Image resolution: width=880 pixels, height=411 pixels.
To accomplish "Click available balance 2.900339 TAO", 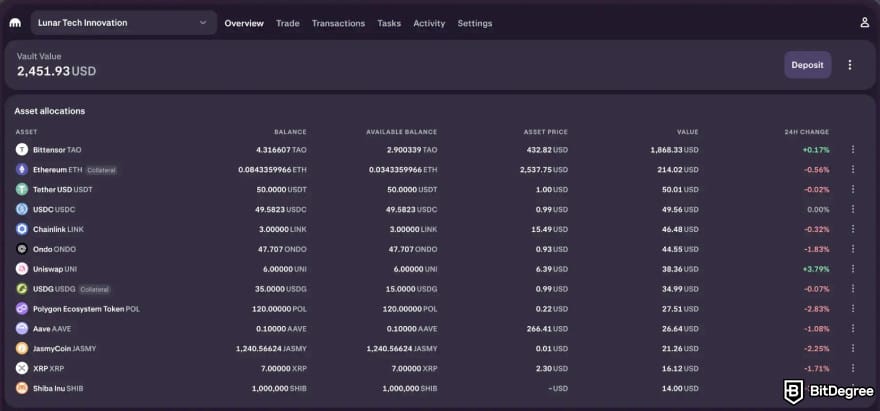I will 412,150.
